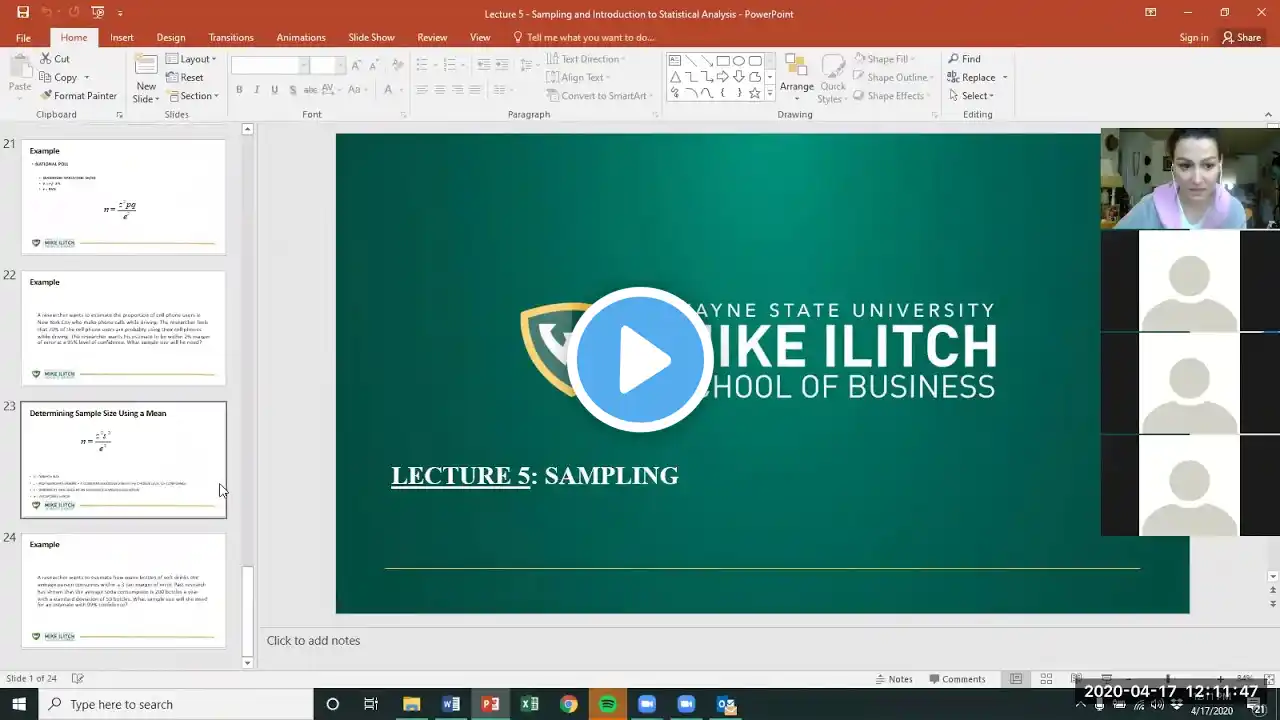Expand the Shapes gallery More arrow

point(771,94)
